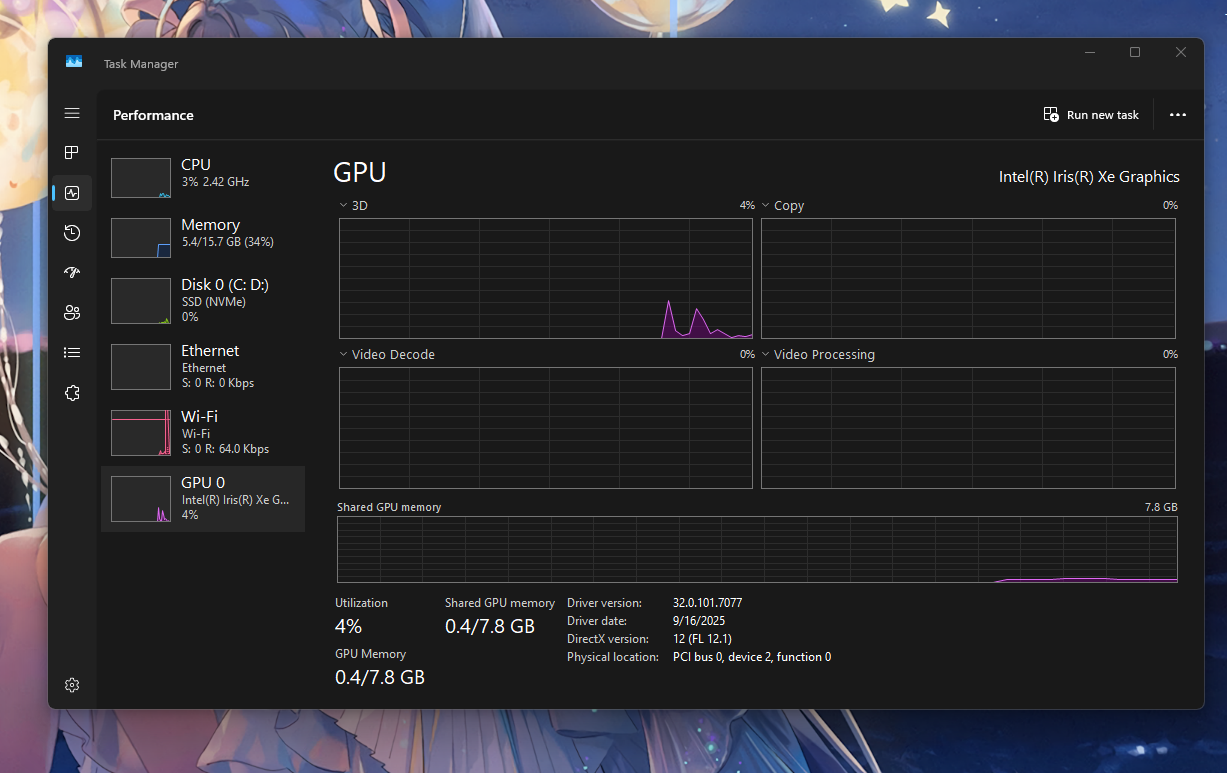Click the GPU Memory 0.4/7.8 GB value

[380, 677]
